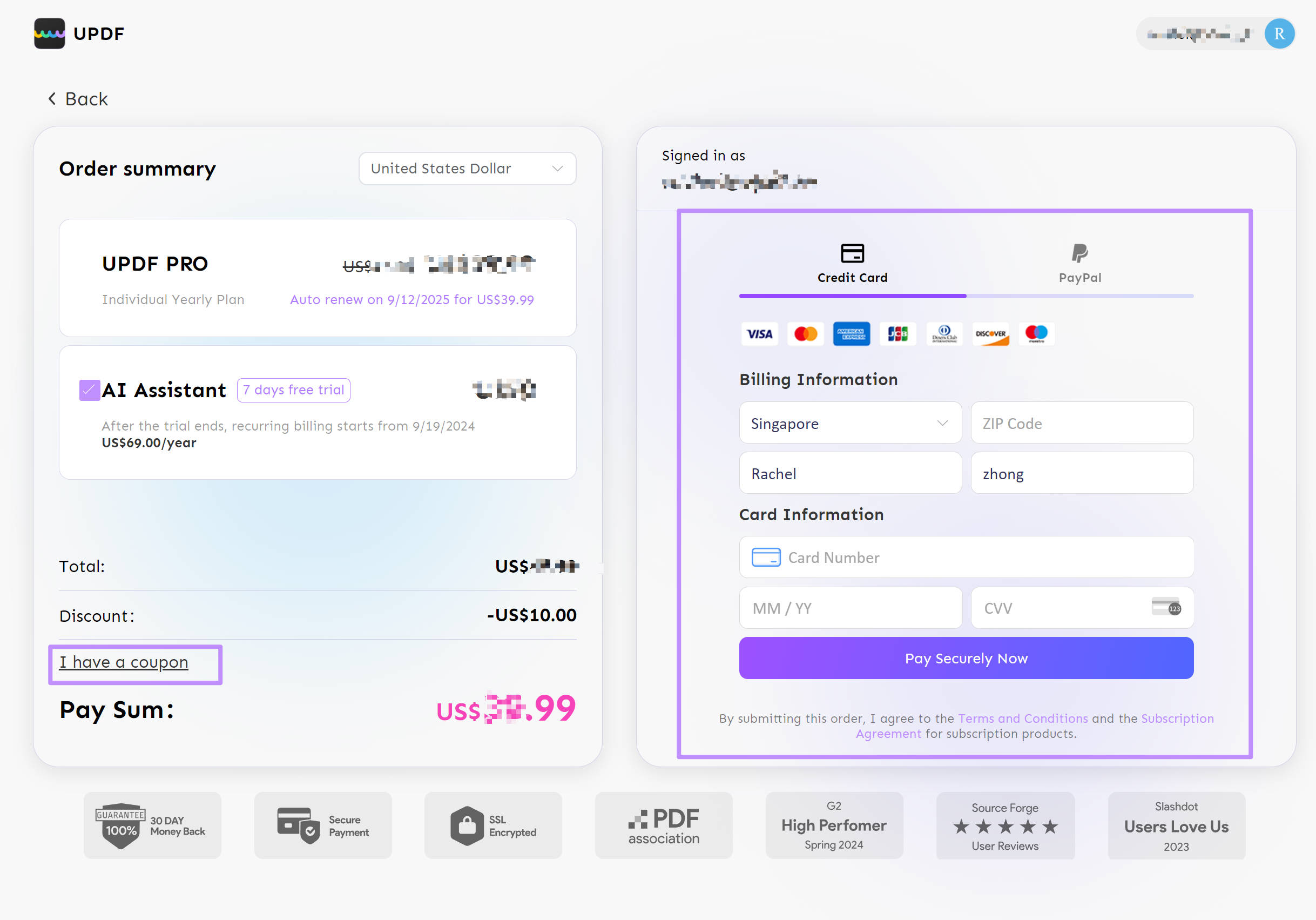
Task: Click the JCB card icon
Action: pyautogui.click(x=897, y=334)
